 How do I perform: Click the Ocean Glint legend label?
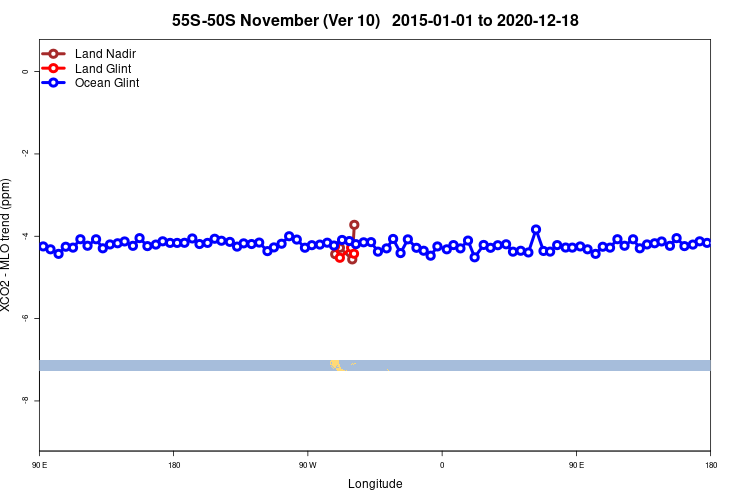107,83
